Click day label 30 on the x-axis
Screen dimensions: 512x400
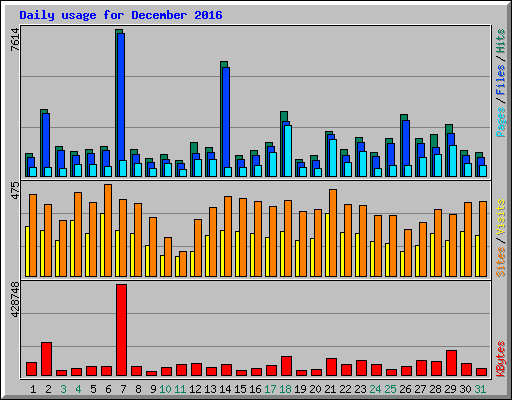tap(465, 389)
